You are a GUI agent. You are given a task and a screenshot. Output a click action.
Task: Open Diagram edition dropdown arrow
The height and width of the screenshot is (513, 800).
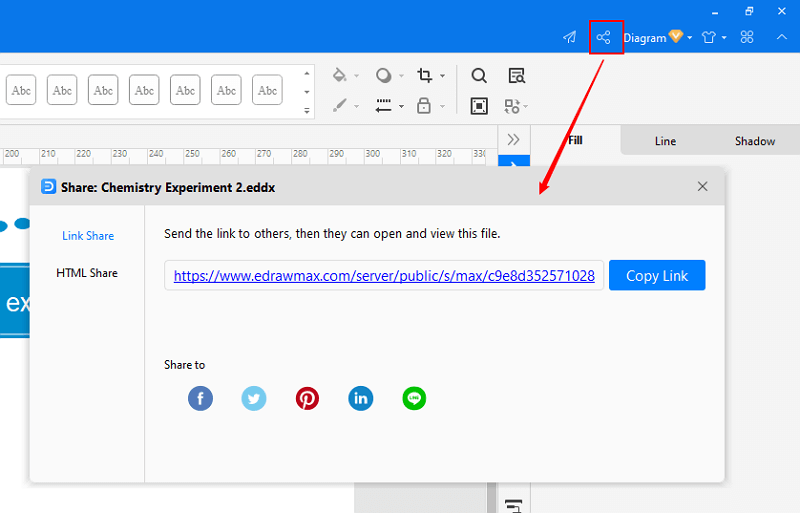[x=690, y=38]
